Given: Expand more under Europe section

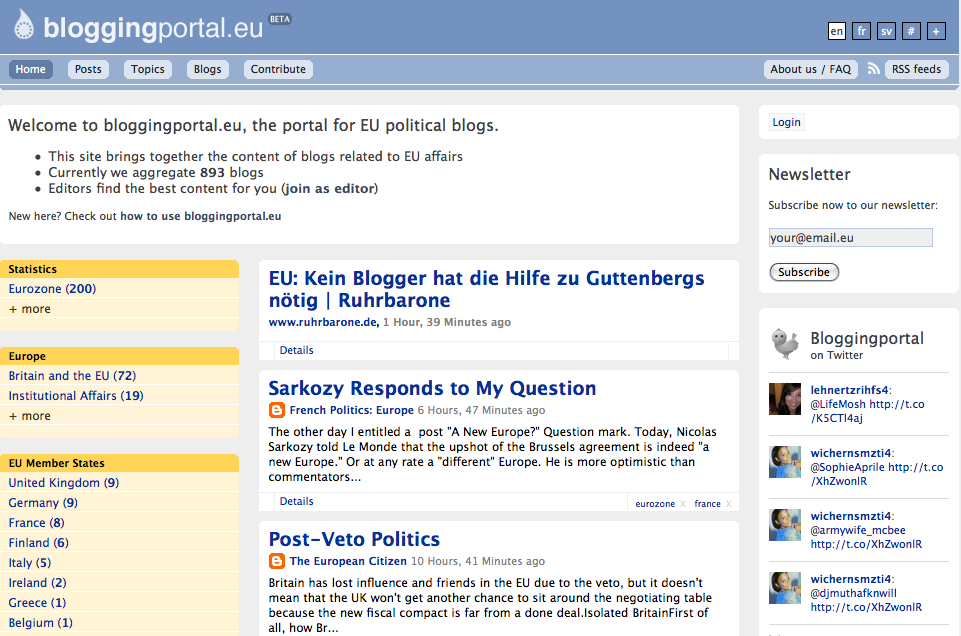Looking at the screenshot, I should click(x=30, y=416).
